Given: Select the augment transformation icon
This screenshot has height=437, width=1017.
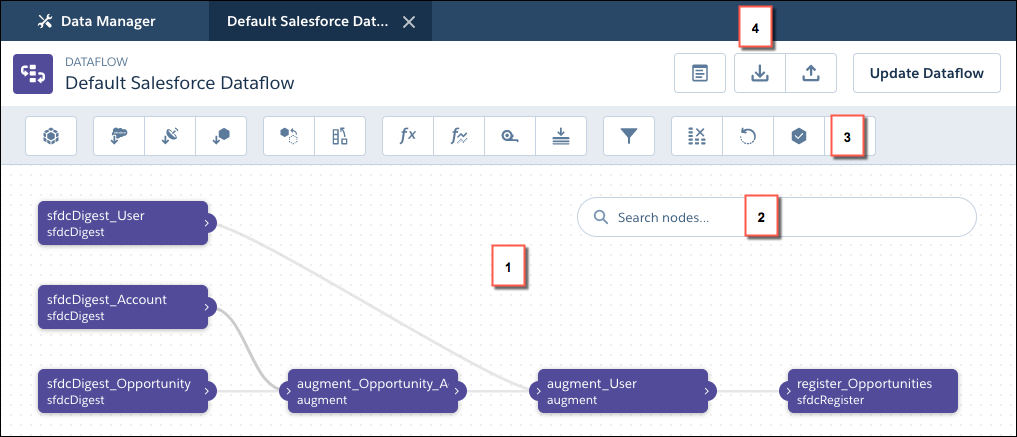Looking at the screenshot, I should tap(340, 137).
